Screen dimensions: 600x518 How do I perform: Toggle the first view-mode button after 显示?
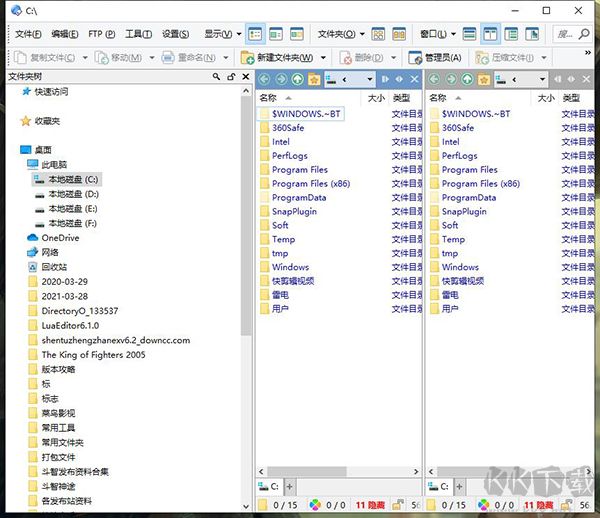[255, 34]
